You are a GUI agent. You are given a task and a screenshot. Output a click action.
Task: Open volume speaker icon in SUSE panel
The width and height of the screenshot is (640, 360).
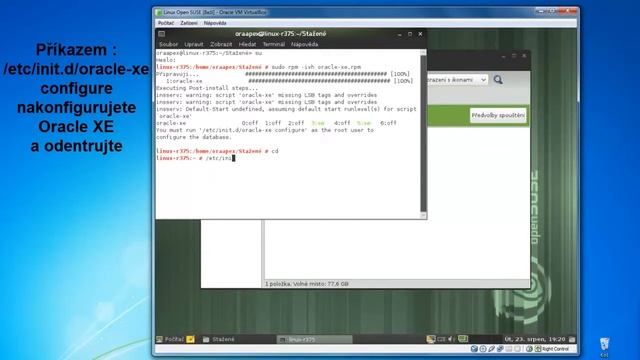point(451,339)
